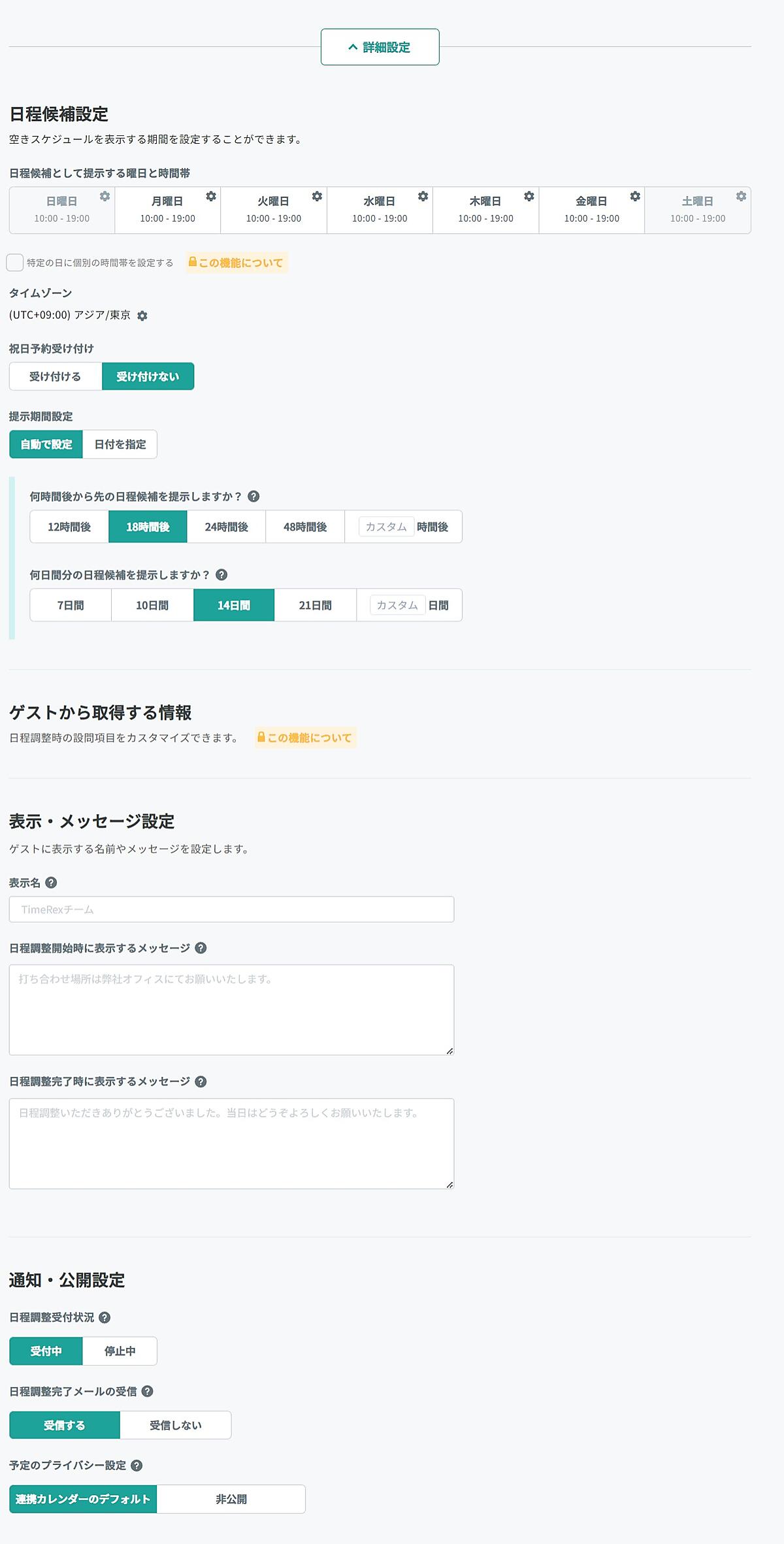Select the 24時間後 option
The image size is (784, 1544).
pos(226,527)
